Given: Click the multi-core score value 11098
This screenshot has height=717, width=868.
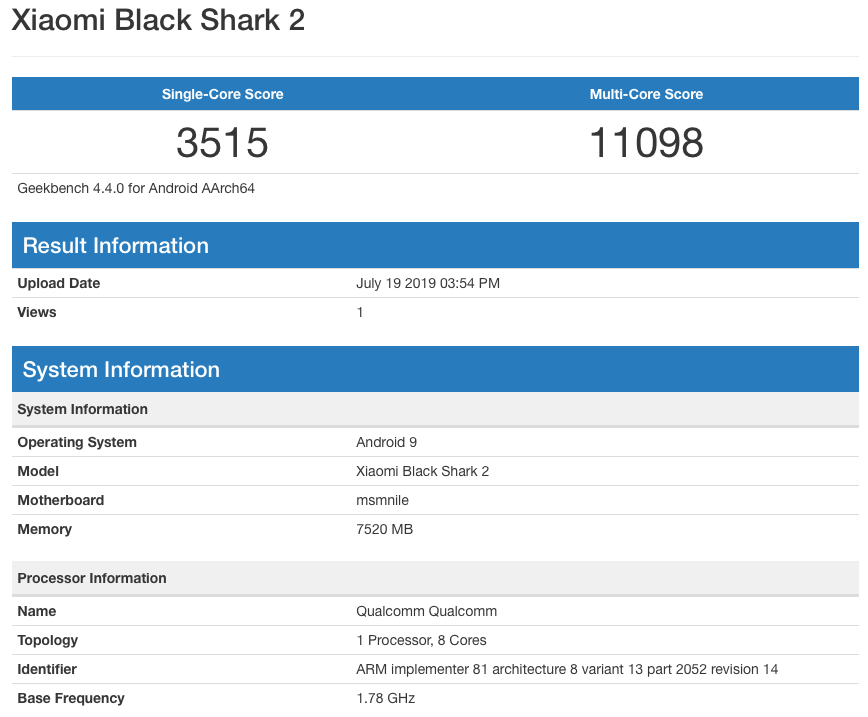Looking at the screenshot, I should 646,142.
